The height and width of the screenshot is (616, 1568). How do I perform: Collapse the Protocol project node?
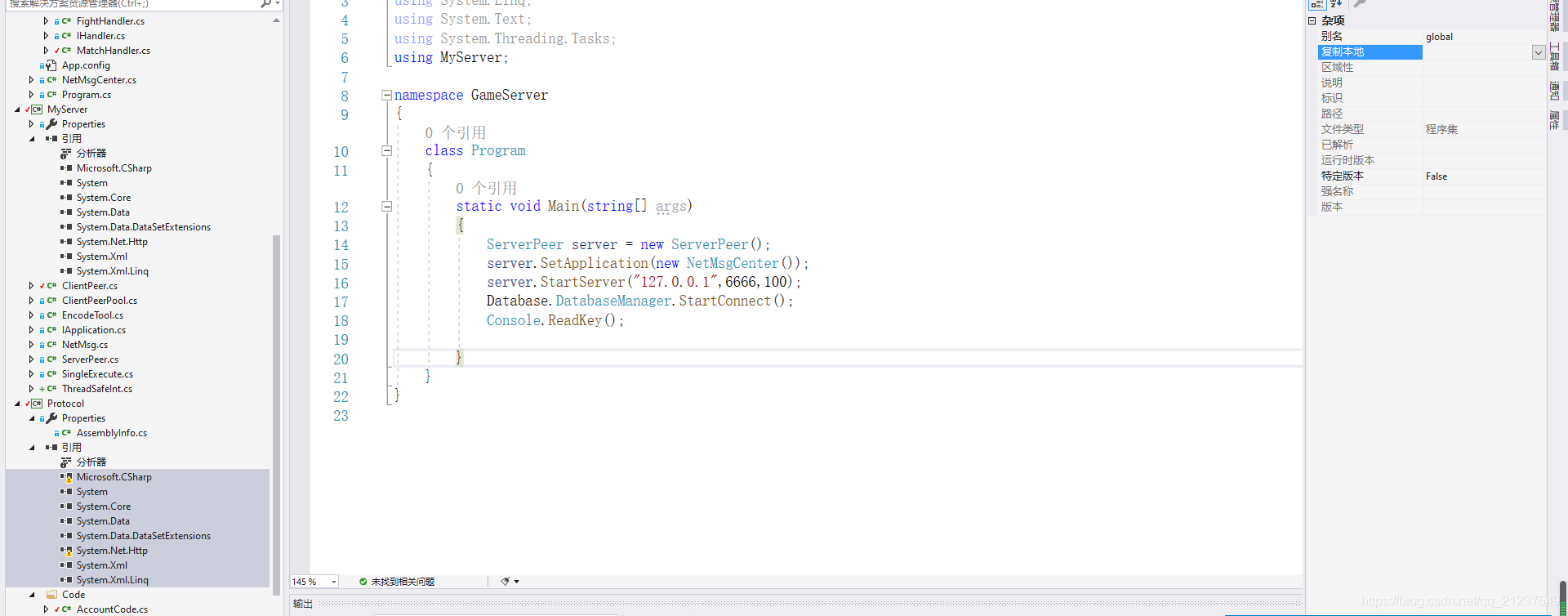pyautogui.click(x=17, y=404)
